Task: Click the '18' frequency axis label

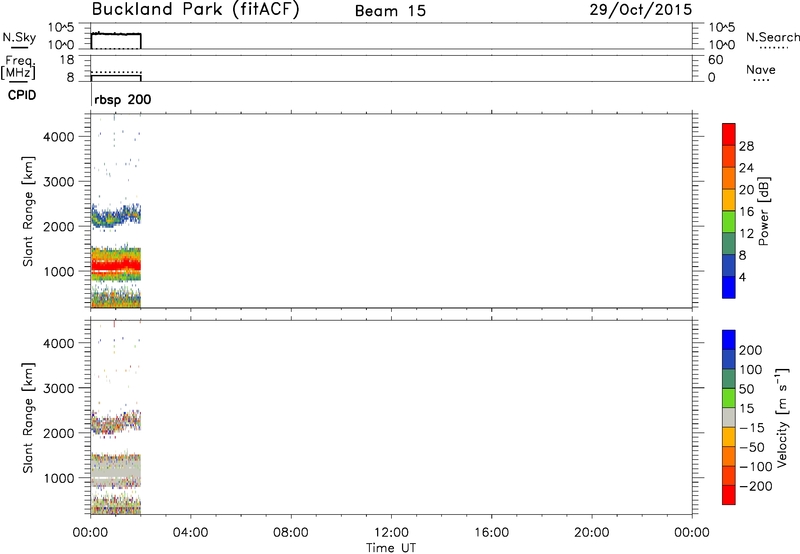Action: tap(67, 60)
